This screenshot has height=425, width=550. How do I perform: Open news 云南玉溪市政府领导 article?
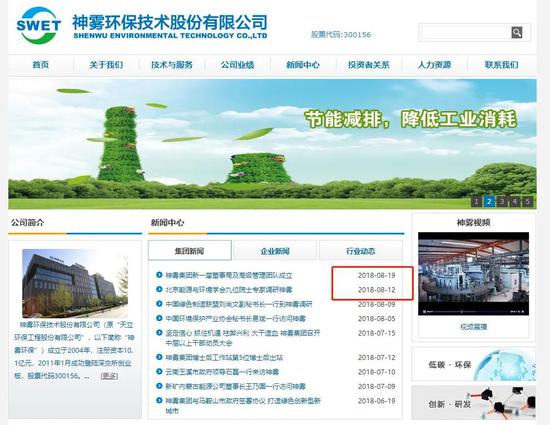coord(222,372)
